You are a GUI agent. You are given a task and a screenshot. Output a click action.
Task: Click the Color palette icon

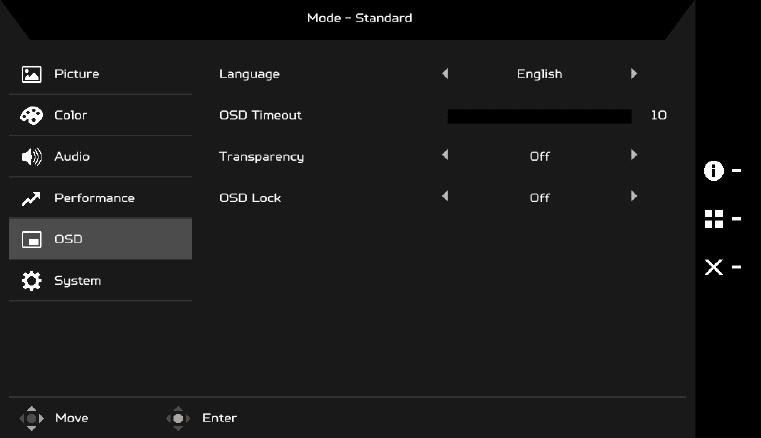(31, 116)
